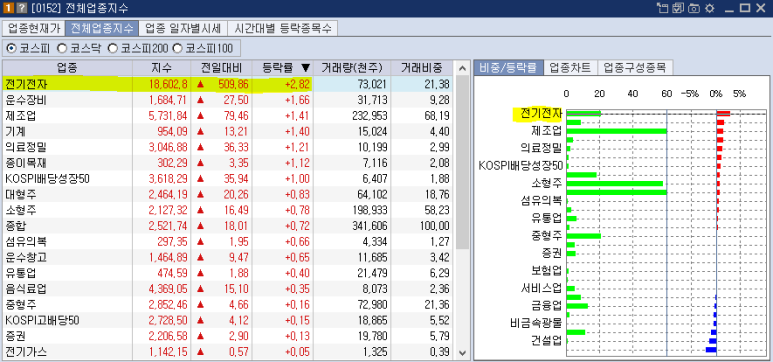Viewport: 773px width, 362px height.
Task: Click the 18,602.8 index value for 전기전자
Action: click(x=168, y=84)
